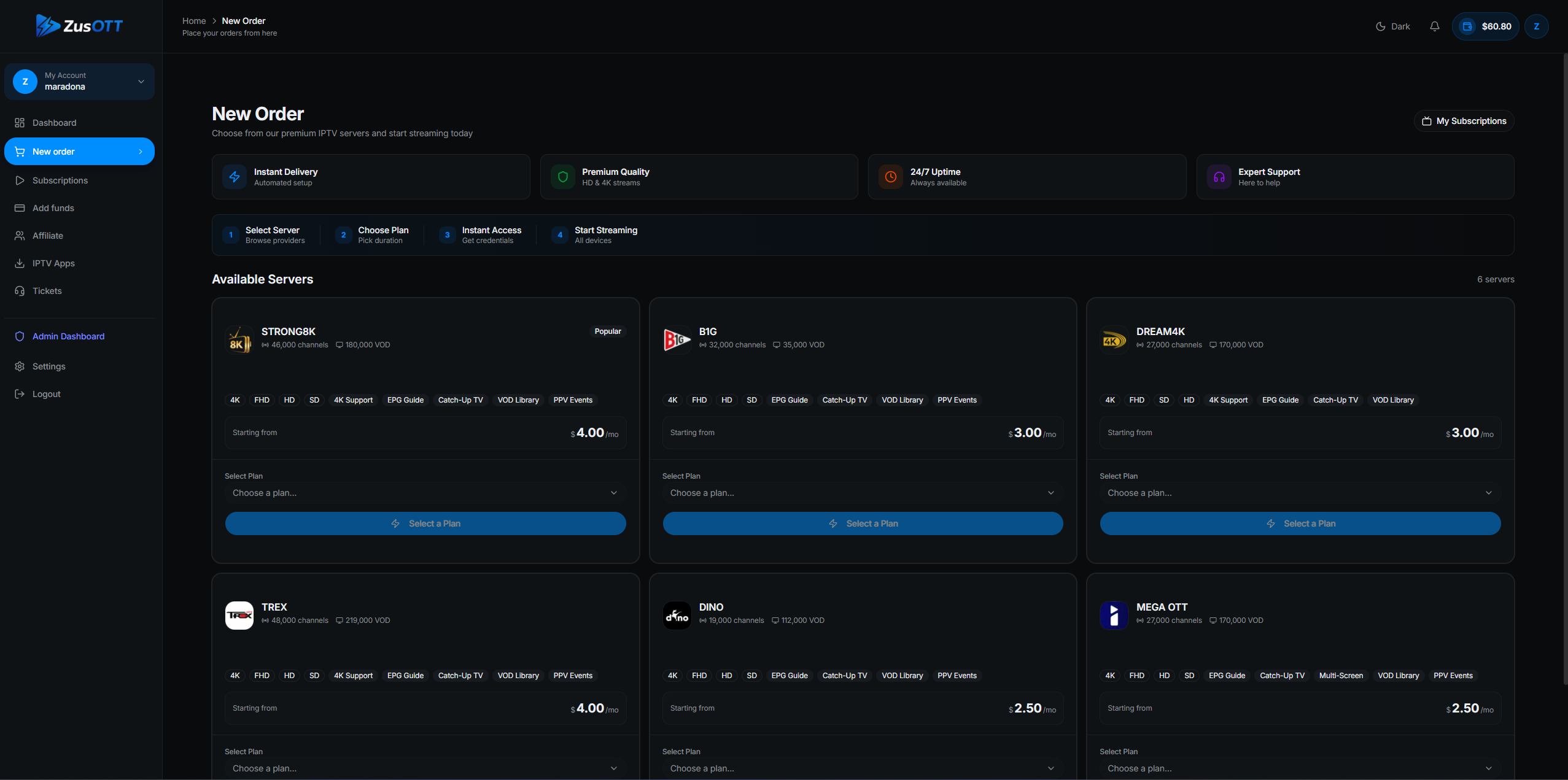Click the DREAM4K server logo
Viewport: 1568px width, 780px height.
point(1114,339)
